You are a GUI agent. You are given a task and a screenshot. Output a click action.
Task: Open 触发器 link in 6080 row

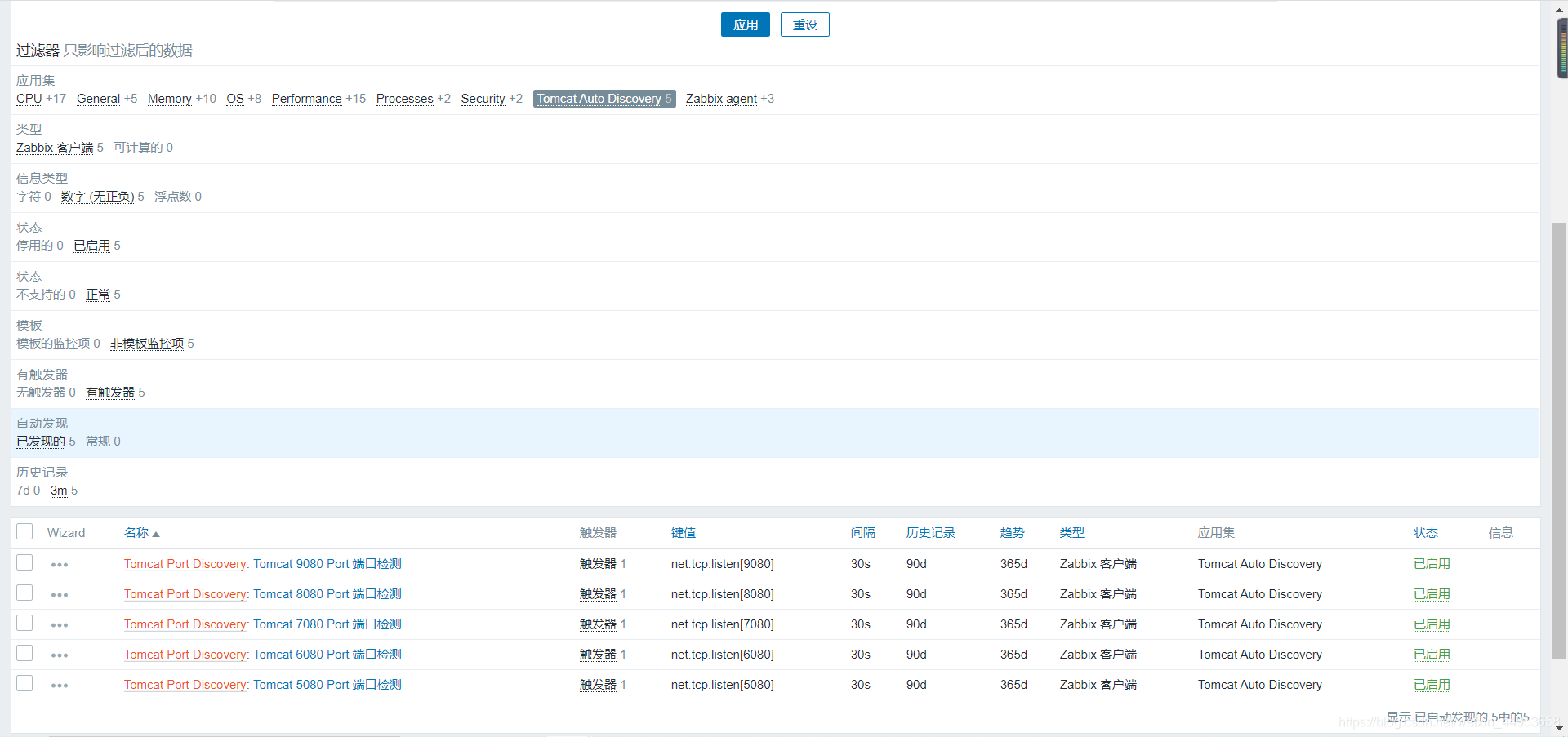[x=598, y=655]
